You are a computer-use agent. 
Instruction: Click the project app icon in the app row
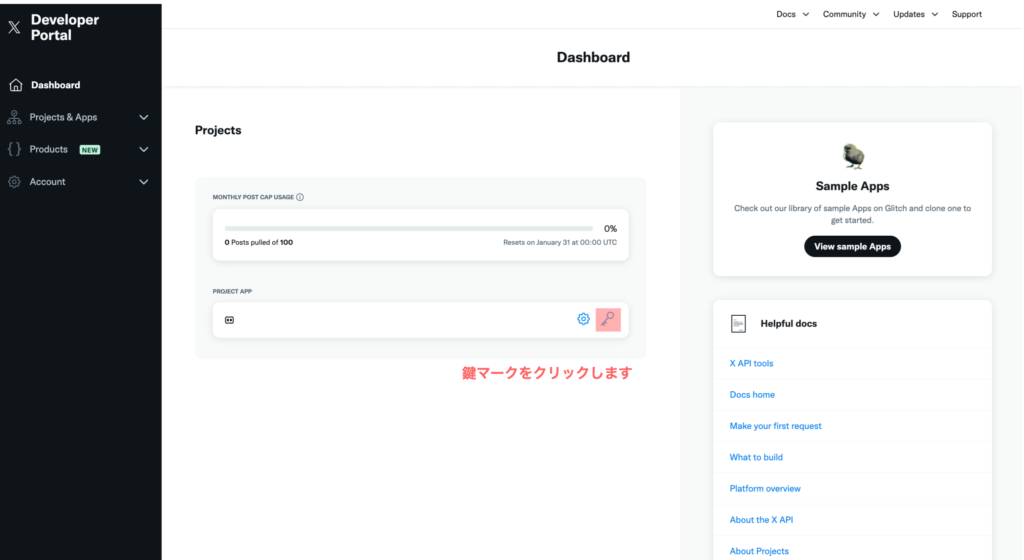[229, 320]
